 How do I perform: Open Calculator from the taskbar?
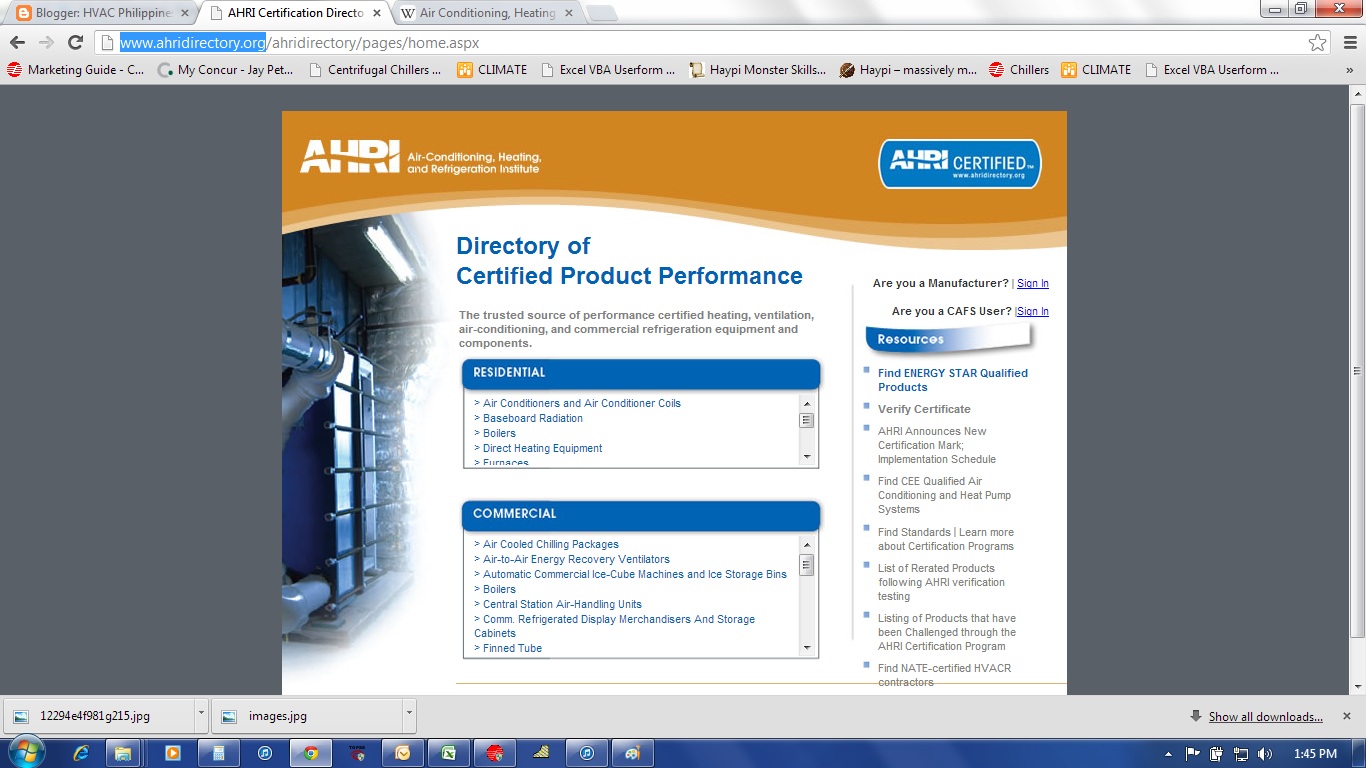(x=218, y=751)
